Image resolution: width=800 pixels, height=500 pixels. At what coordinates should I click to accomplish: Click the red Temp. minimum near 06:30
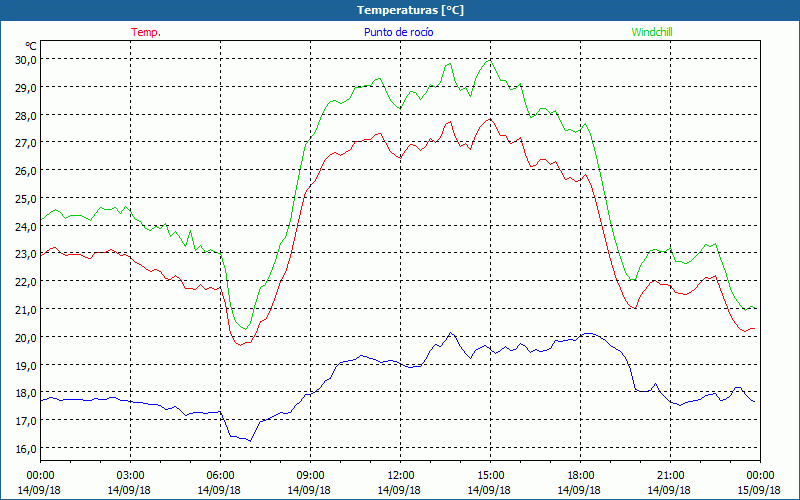tap(239, 345)
